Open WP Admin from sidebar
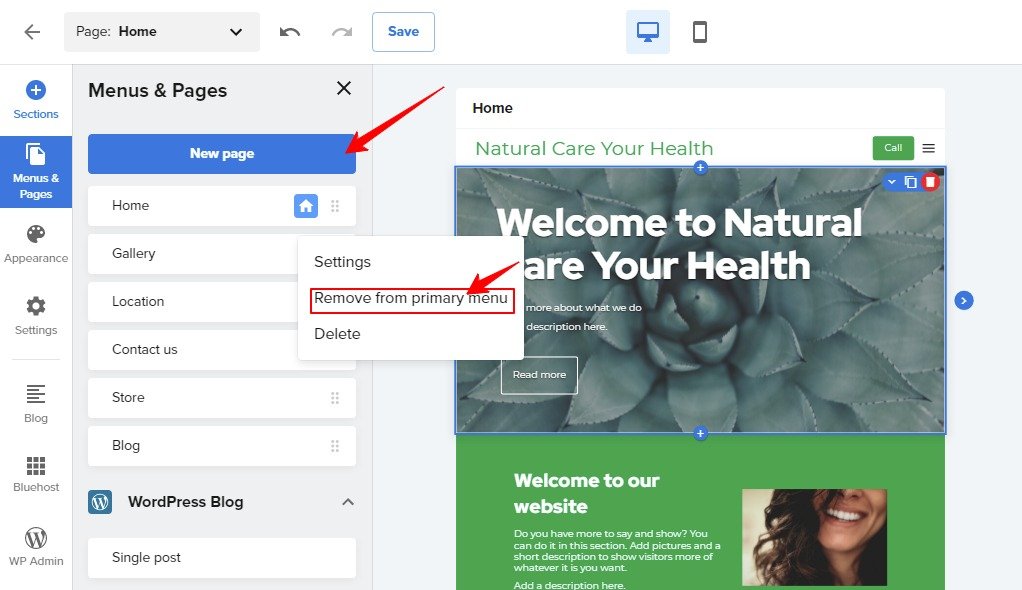This screenshot has height=590, width=1022. 36,546
